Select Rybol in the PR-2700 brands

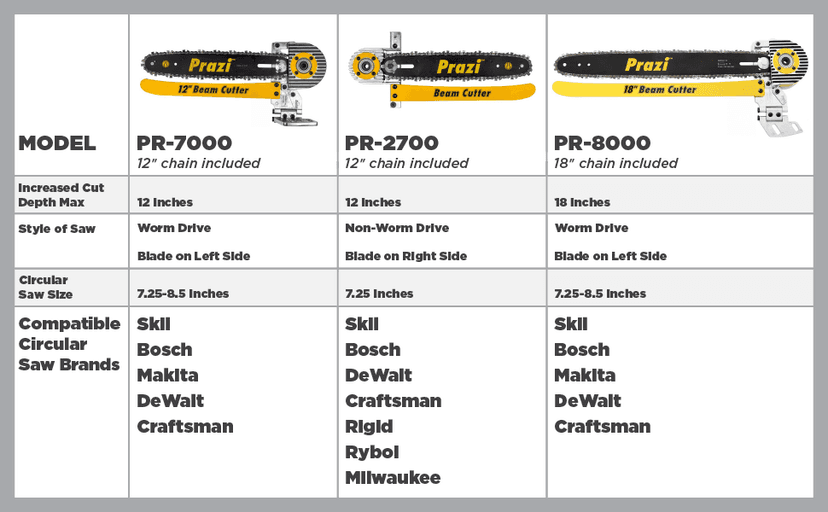pos(371,452)
